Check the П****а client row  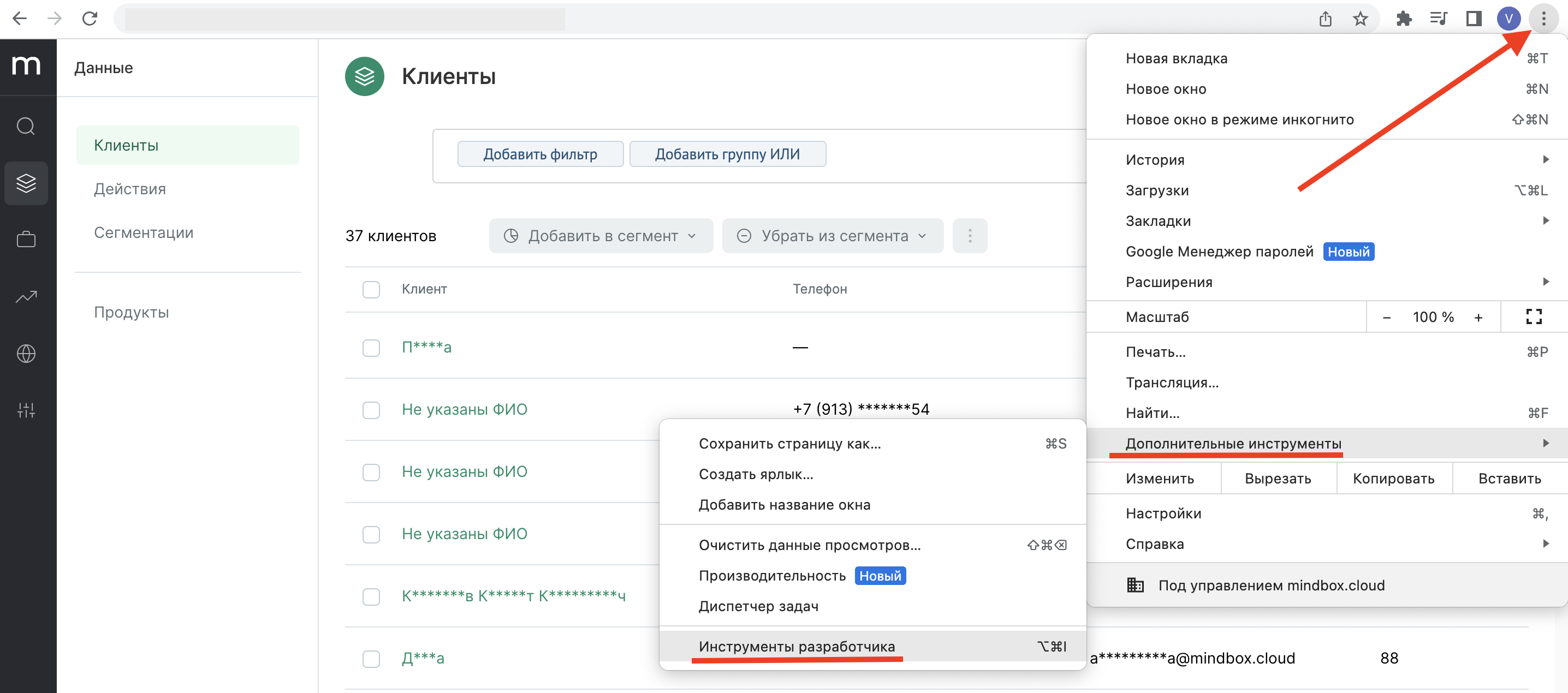371,348
